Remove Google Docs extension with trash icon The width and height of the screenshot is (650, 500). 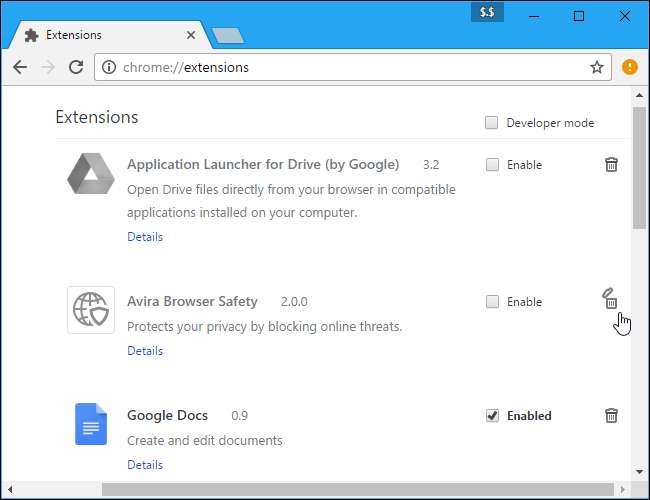(611, 416)
